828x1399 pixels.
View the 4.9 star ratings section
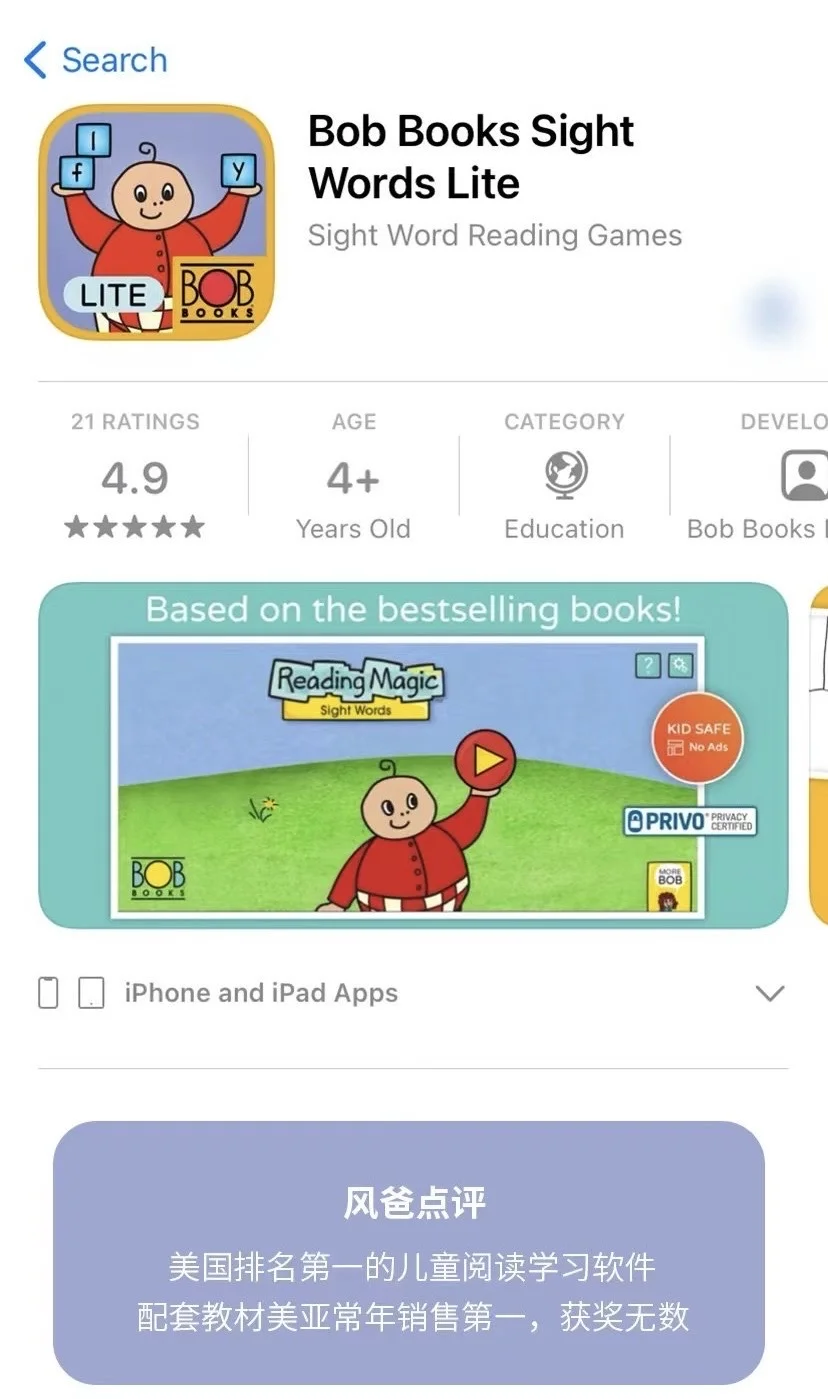[x=135, y=476]
